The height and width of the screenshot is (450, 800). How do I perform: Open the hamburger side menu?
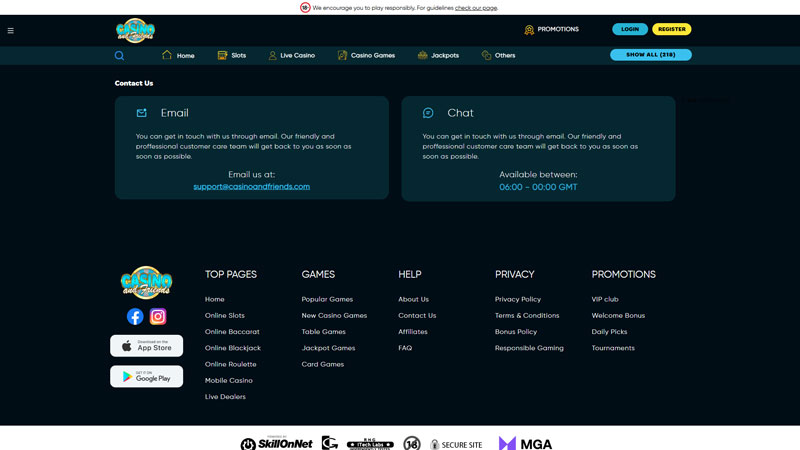pyautogui.click(x=11, y=31)
